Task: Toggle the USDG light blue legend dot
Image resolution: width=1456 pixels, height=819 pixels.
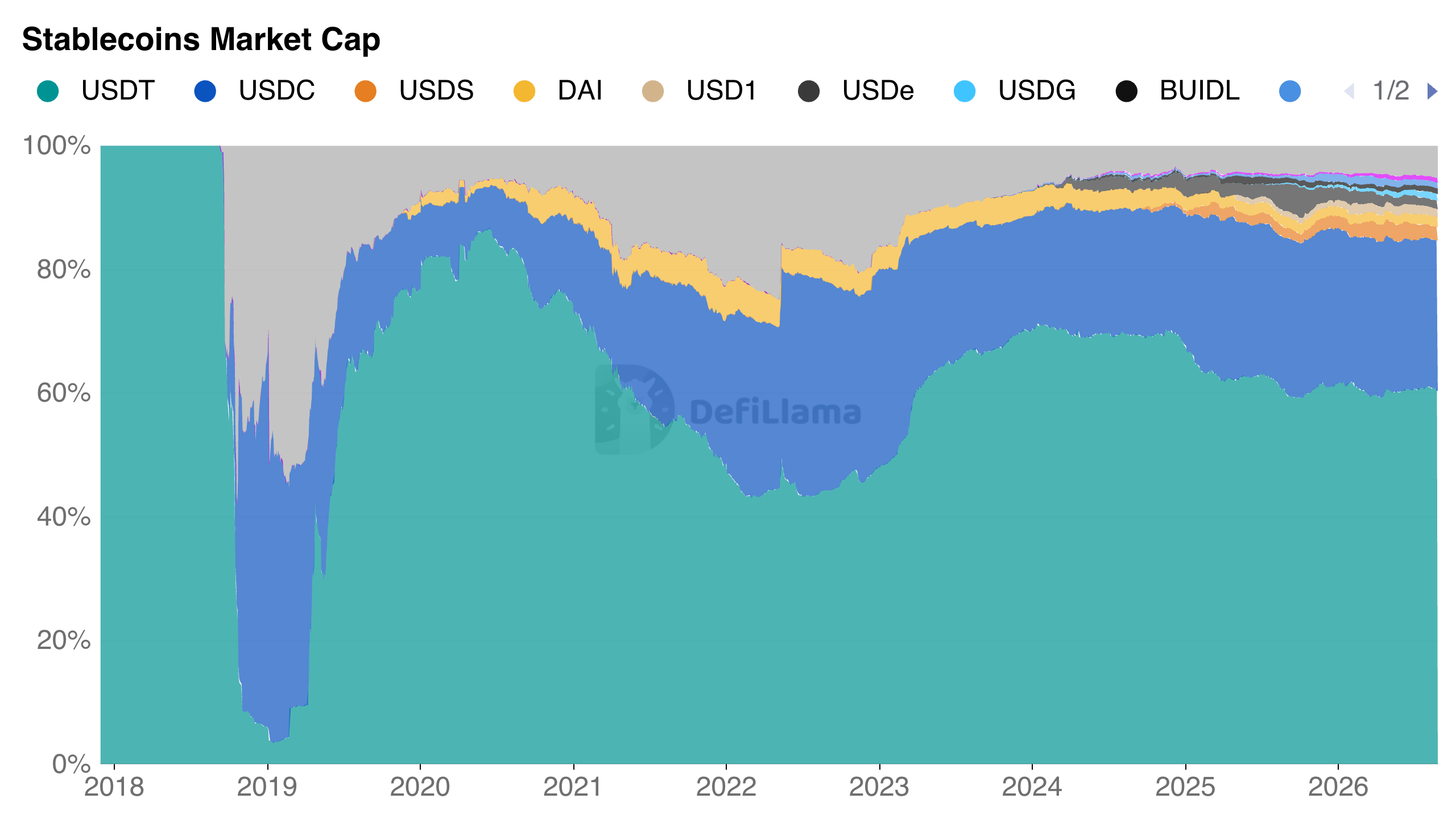Action: click(x=965, y=91)
